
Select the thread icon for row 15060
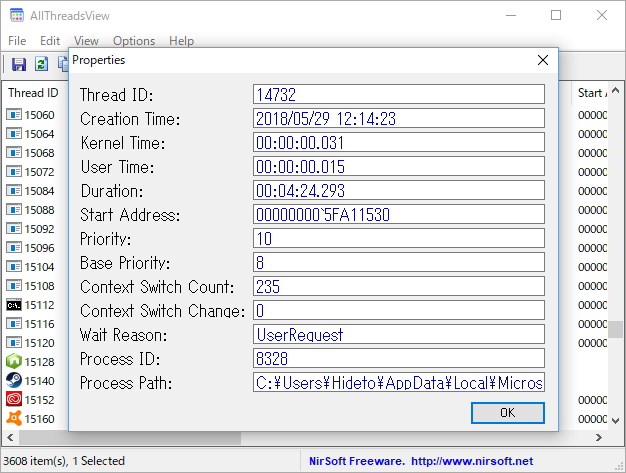click(14, 115)
